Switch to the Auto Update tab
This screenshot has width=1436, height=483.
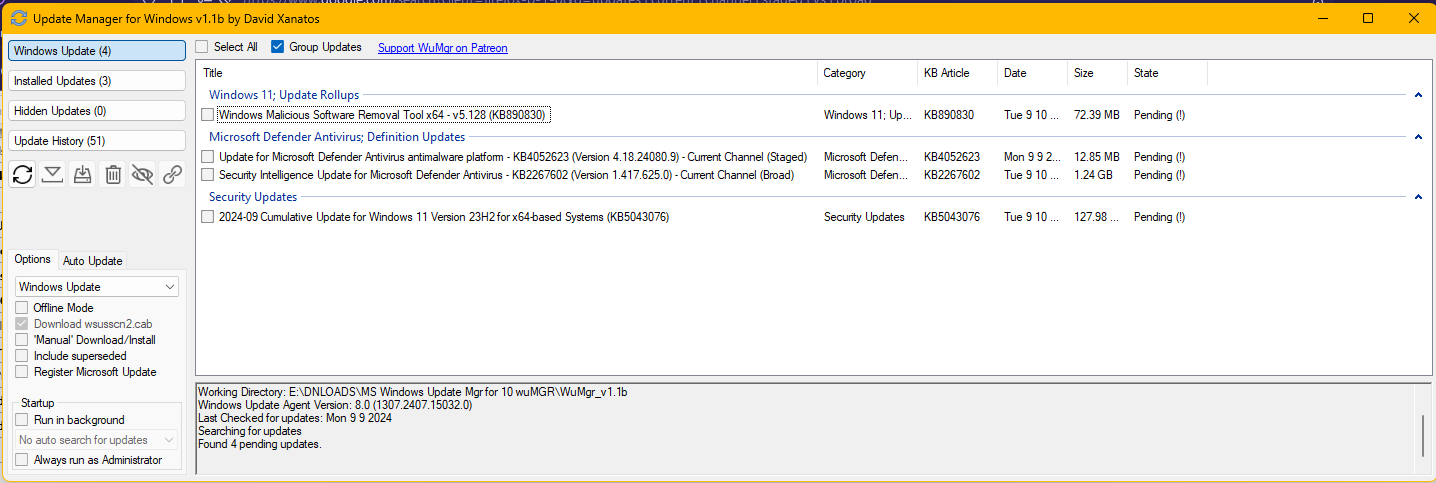coord(92,261)
